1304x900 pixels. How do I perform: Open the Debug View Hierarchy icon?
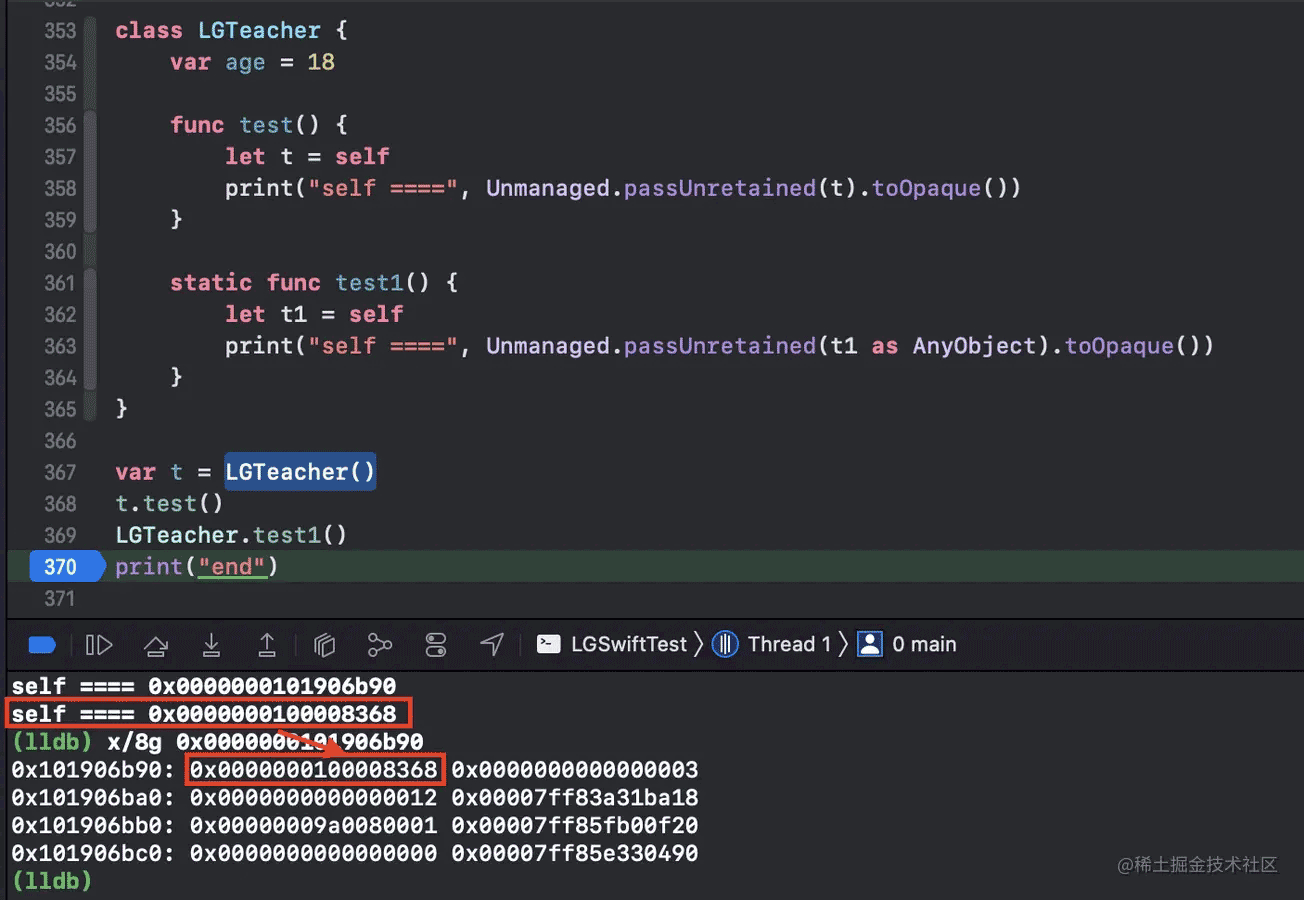click(324, 645)
